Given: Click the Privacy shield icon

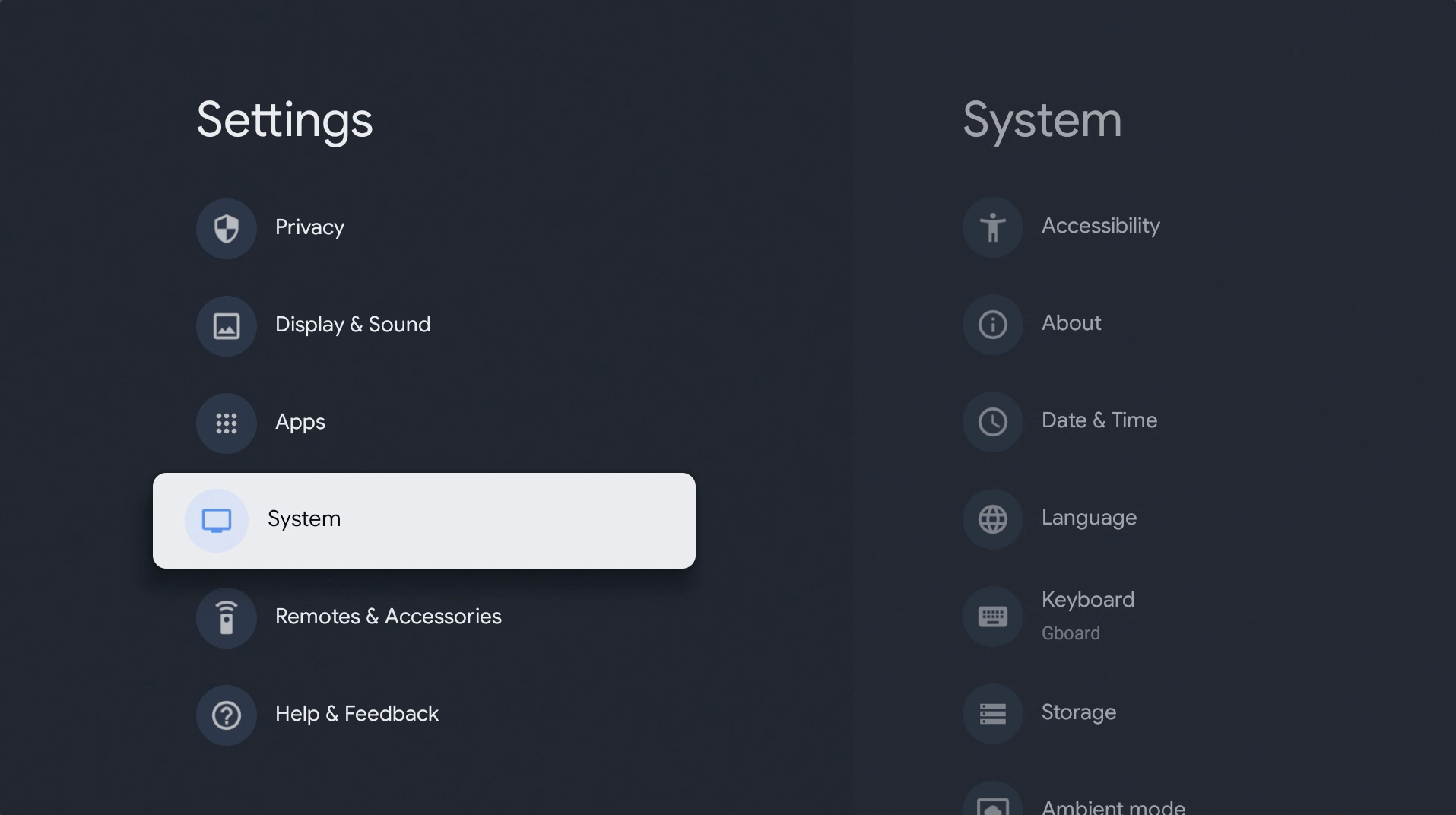Looking at the screenshot, I should coord(226,228).
